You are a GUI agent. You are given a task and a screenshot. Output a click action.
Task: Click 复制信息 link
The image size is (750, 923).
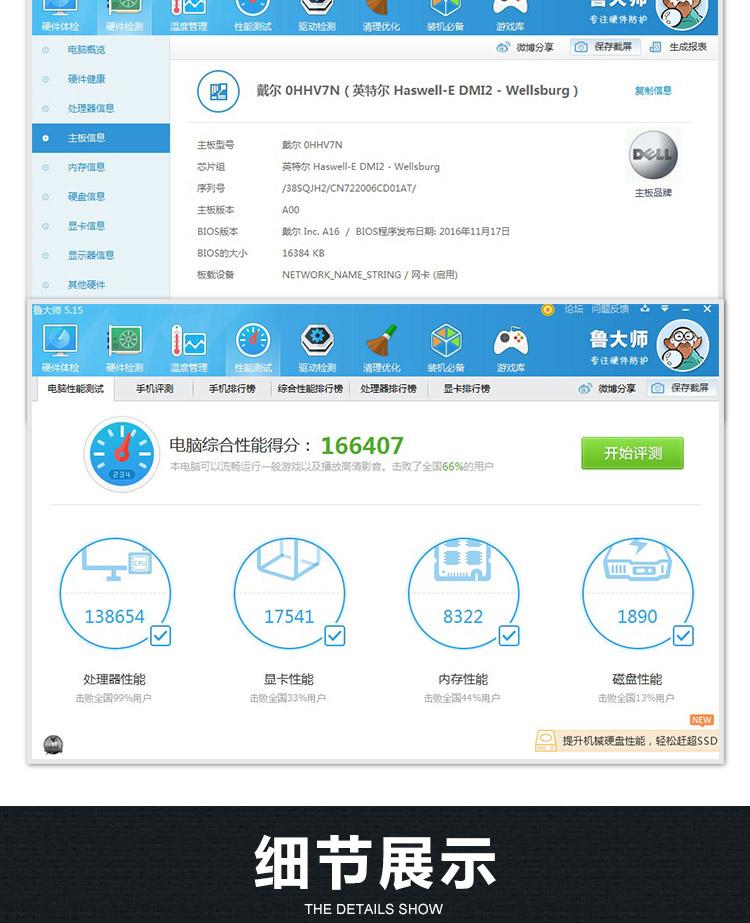(x=653, y=91)
